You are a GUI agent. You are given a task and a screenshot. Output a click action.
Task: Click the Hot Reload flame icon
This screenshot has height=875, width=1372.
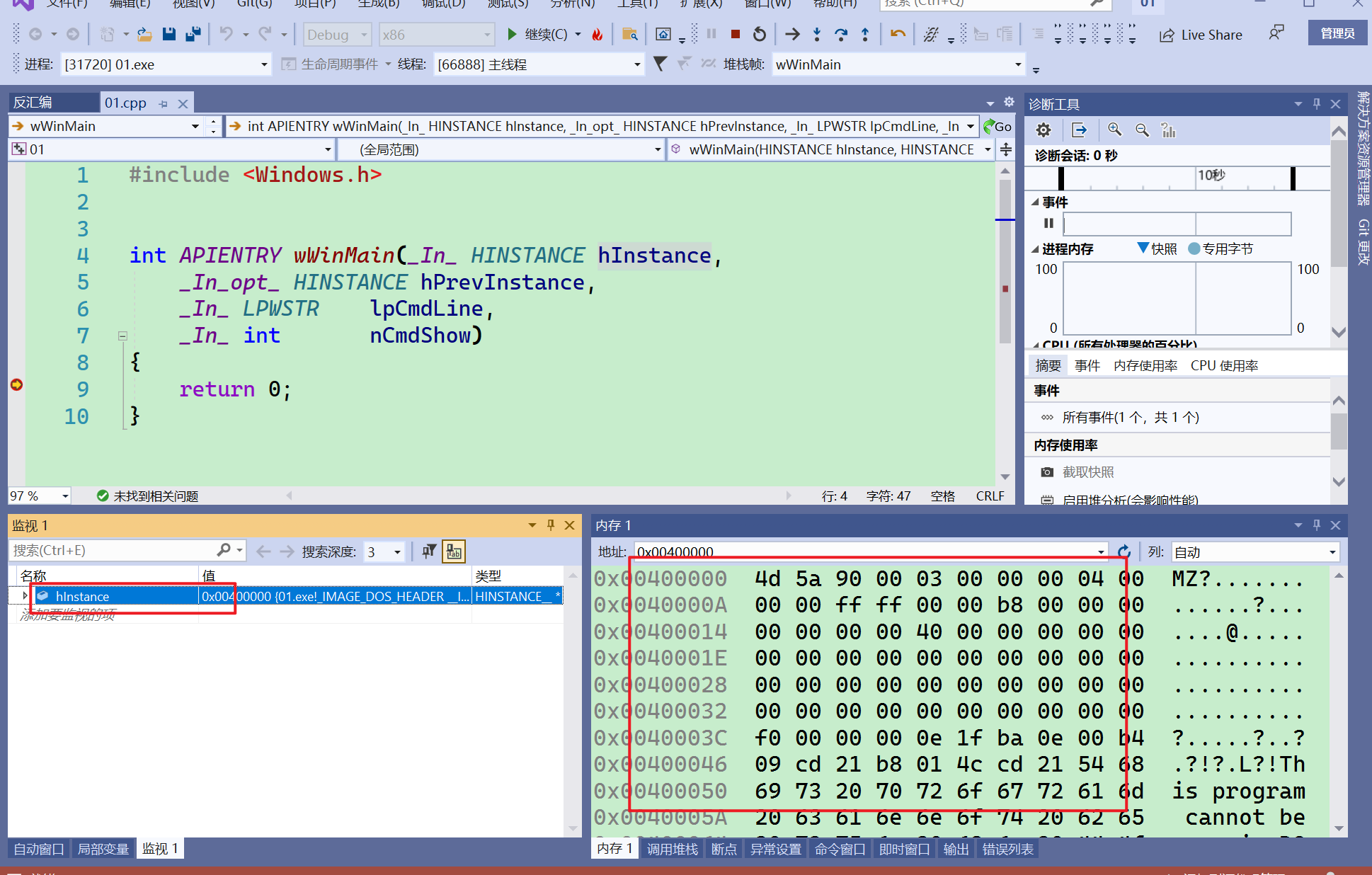pyautogui.click(x=598, y=34)
